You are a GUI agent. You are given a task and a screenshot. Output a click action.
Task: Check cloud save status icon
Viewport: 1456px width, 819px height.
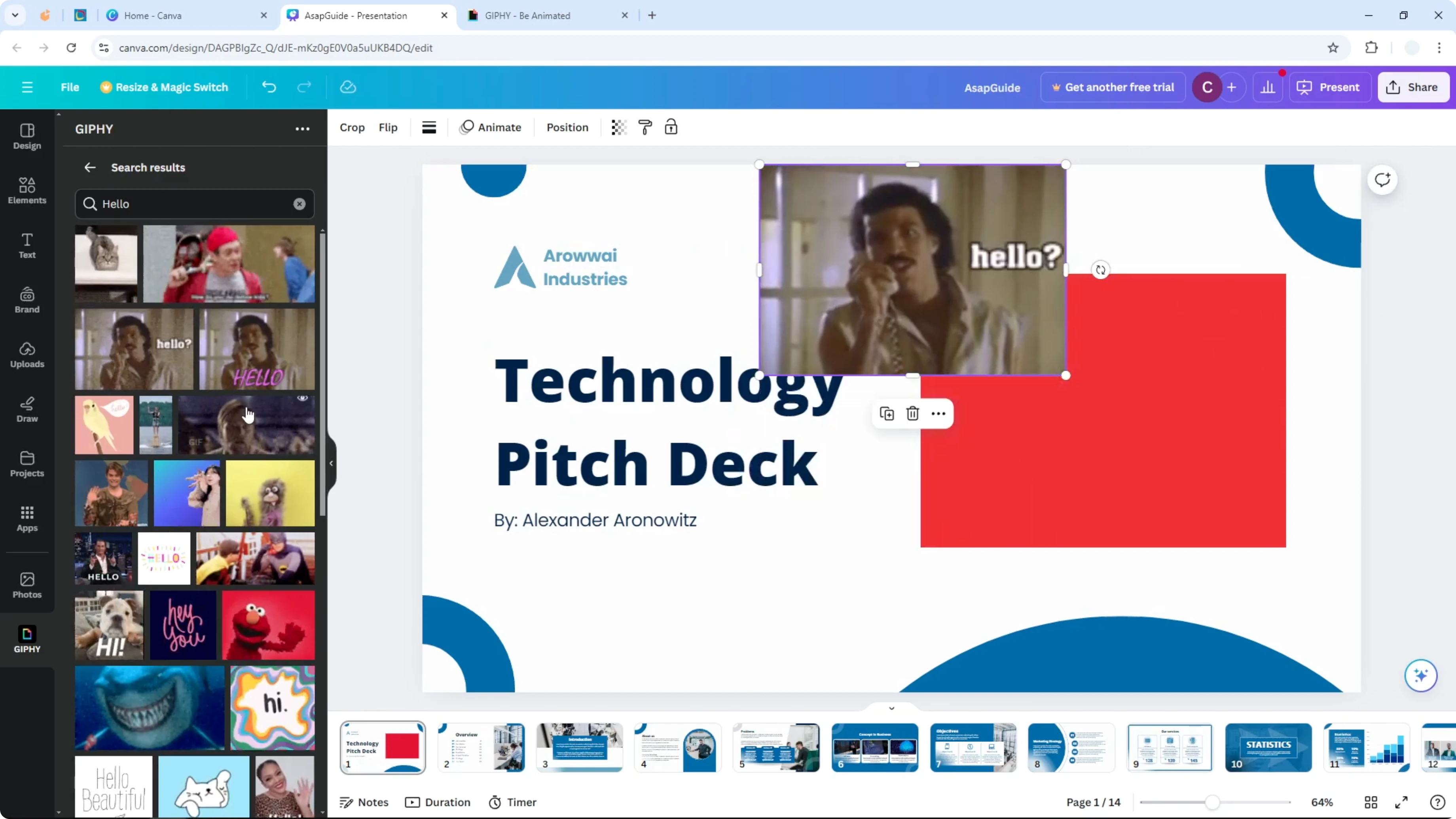(x=348, y=87)
